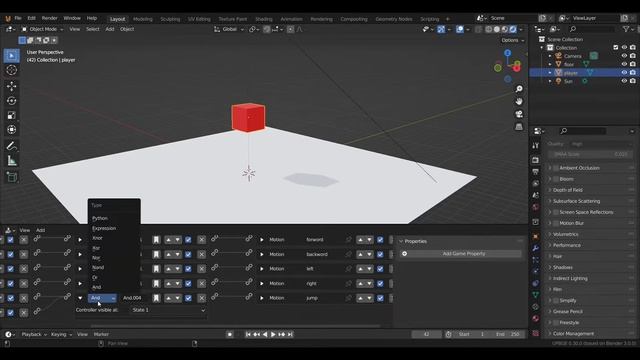Open the Global transform orientation dropdown
The height and width of the screenshot is (360, 640).
coord(229,29)
